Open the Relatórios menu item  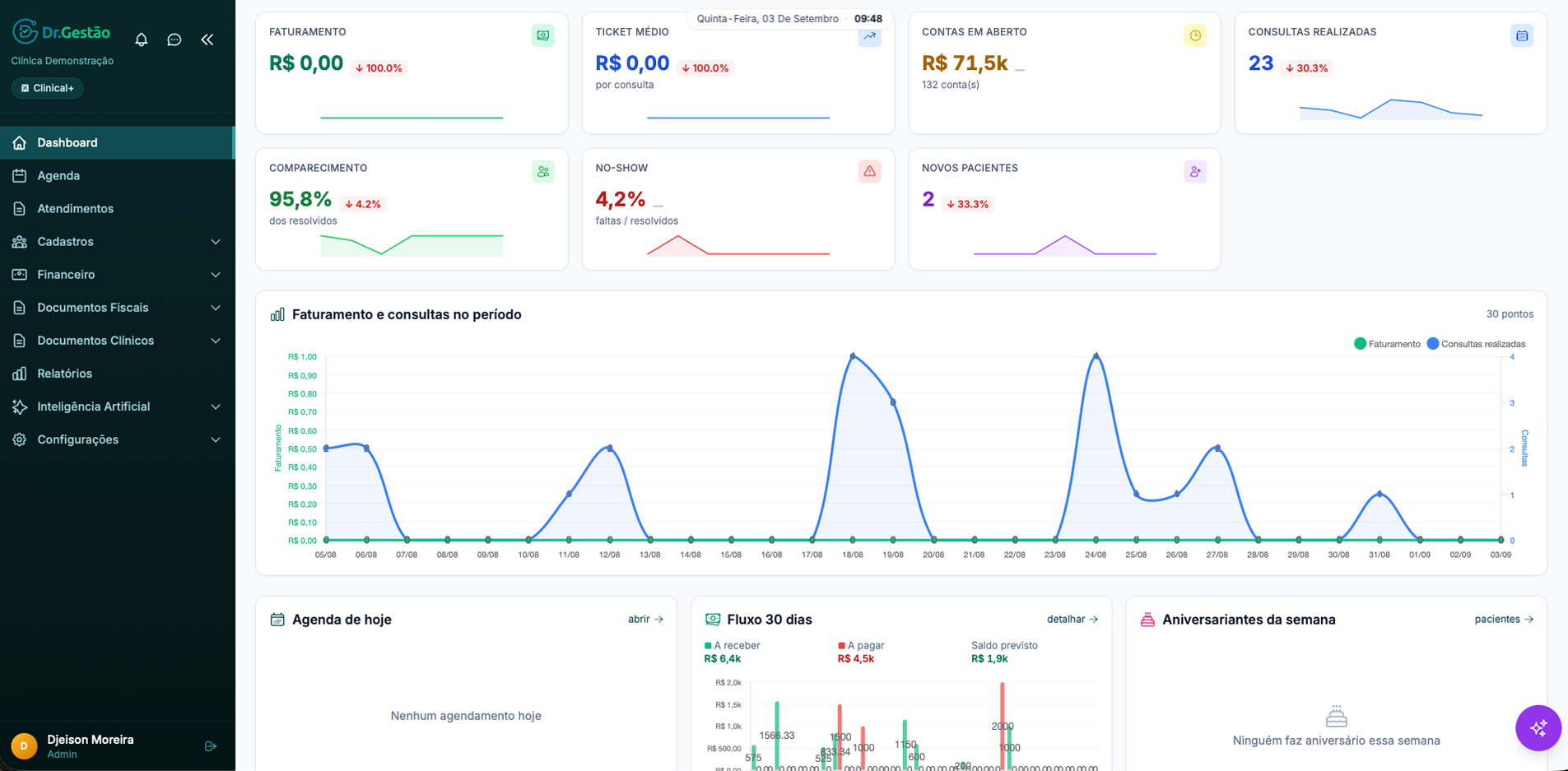point(118,374)
